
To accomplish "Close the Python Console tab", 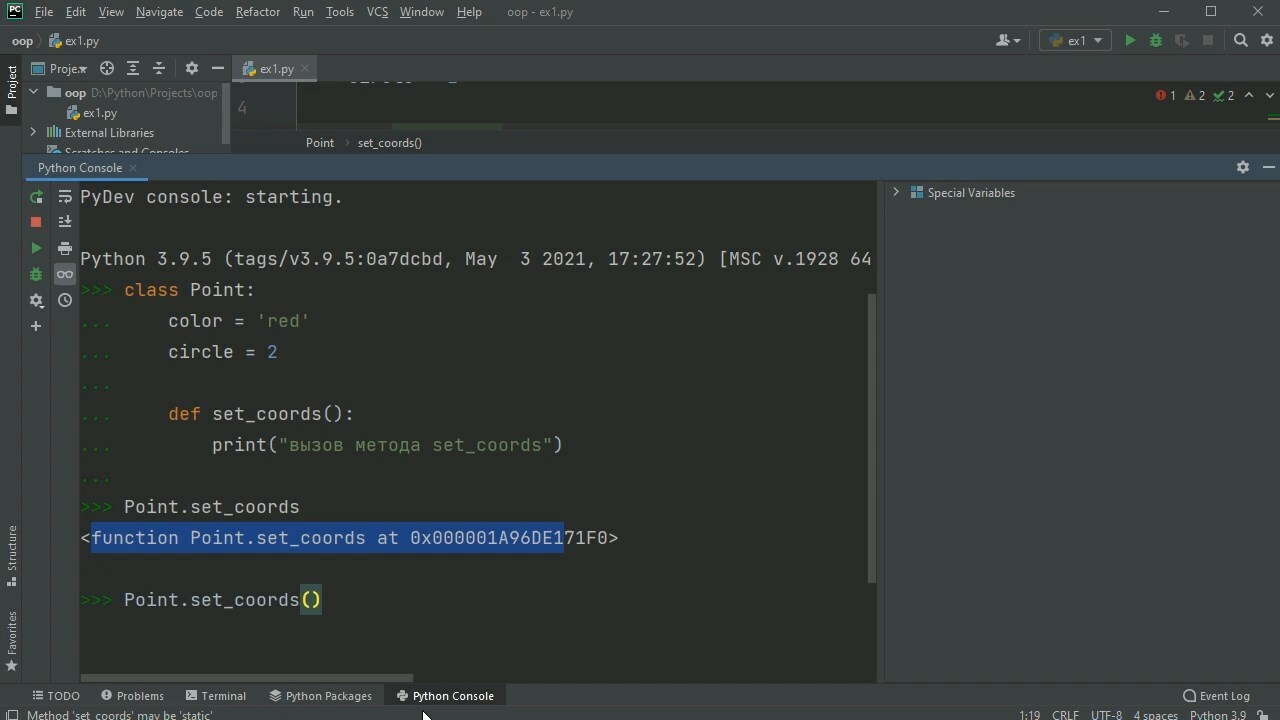I will pos(133,168).
